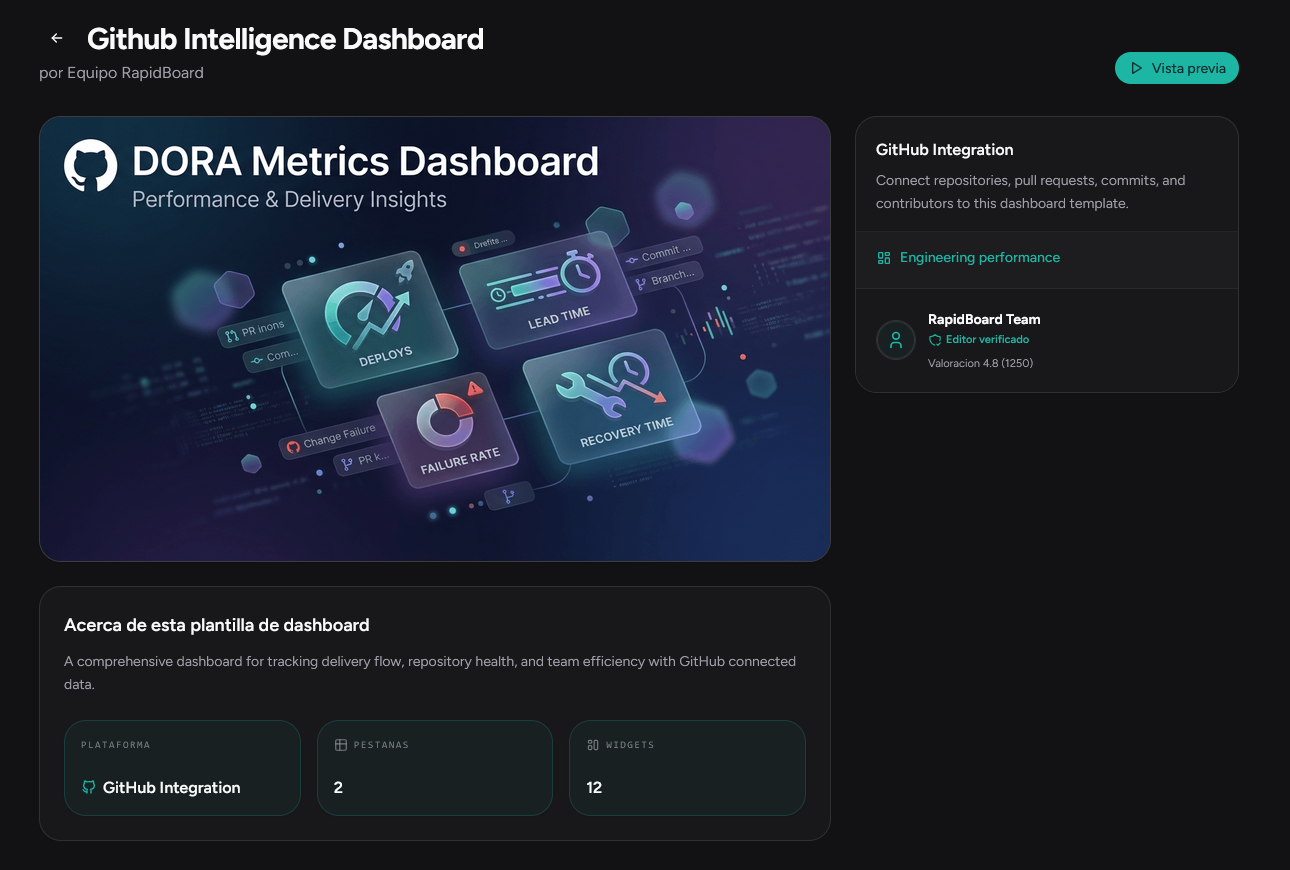1290x870 pixels.
Task: Click the comprehensive dashboard description paragraph
Action: click(x=430, y=673)
